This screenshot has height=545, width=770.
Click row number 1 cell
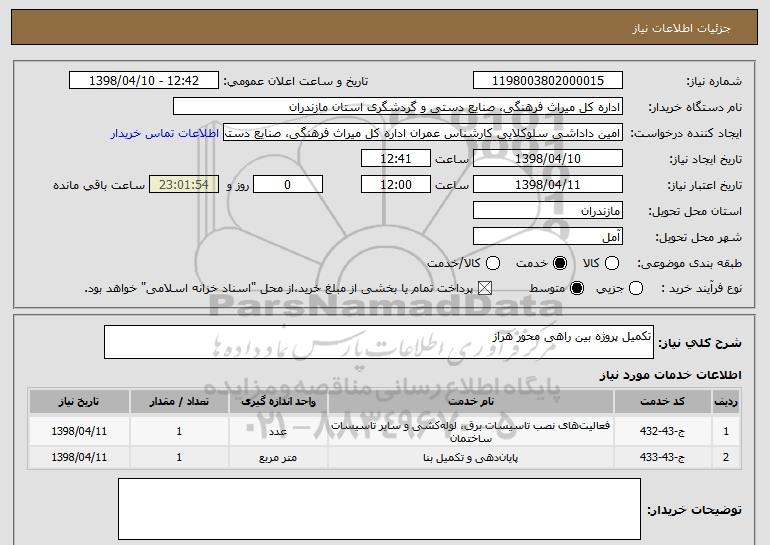(726, 431)
